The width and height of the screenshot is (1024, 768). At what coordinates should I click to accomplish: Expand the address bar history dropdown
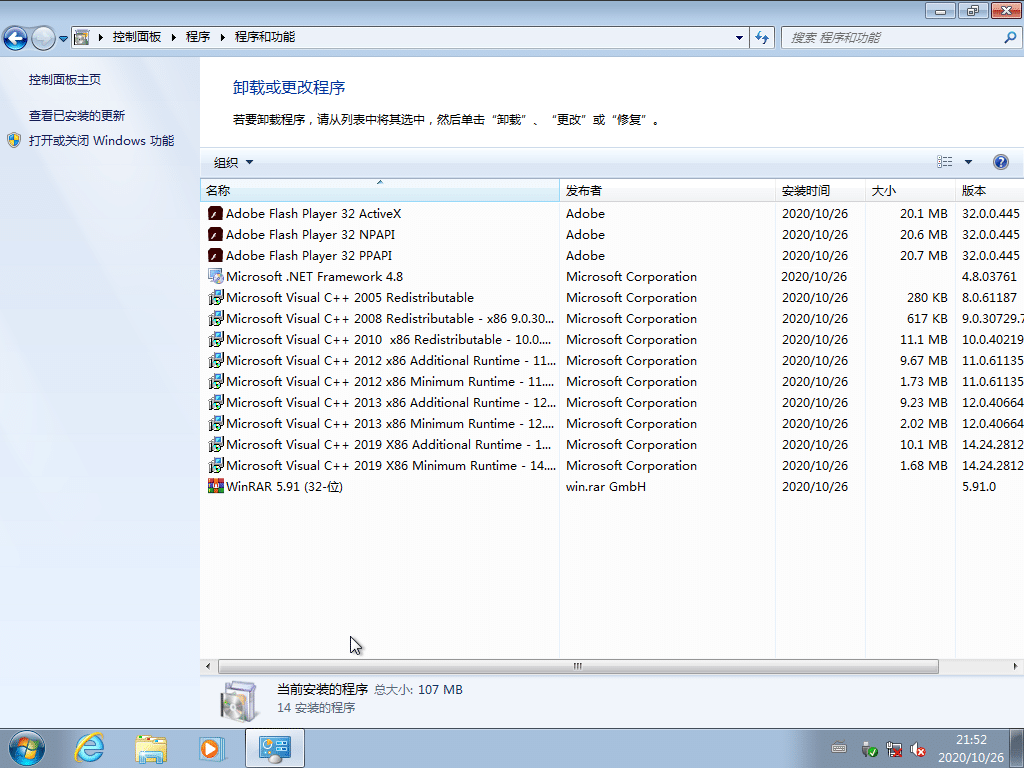[738, 37]
